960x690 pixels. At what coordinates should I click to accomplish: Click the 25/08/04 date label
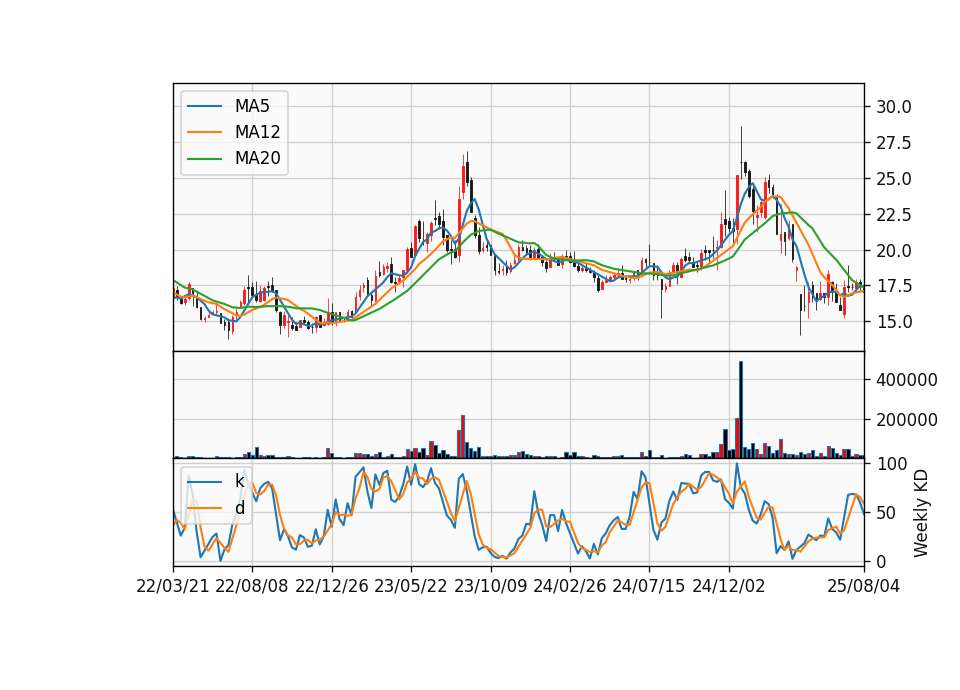(864, 586)
